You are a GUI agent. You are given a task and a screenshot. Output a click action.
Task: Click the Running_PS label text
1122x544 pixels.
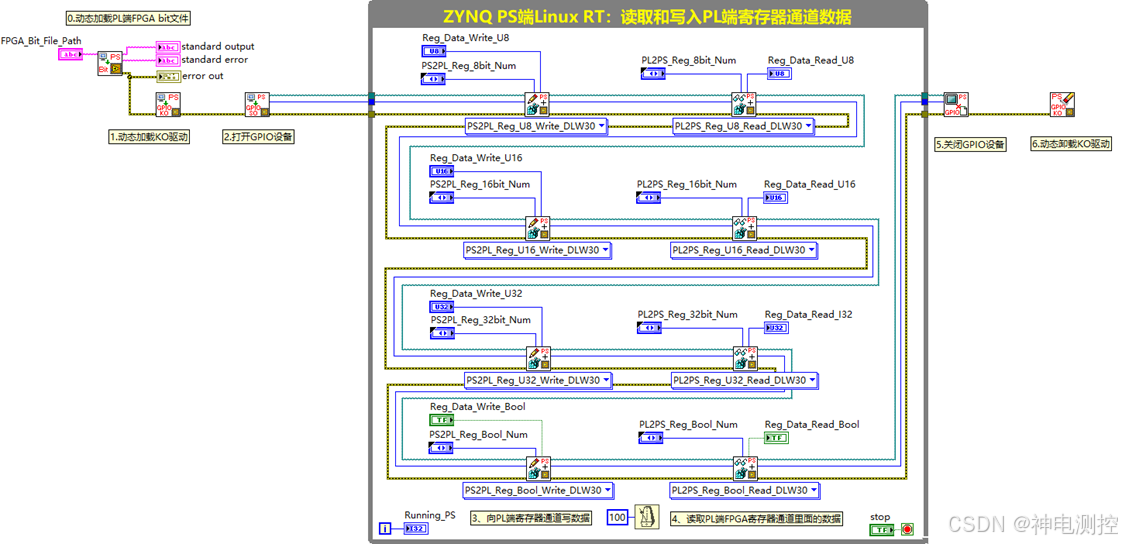(x=430, y=515)
